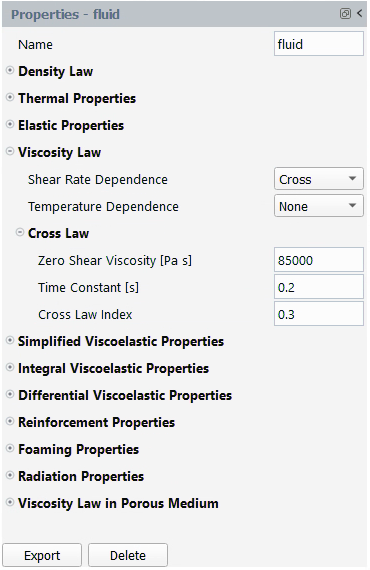Collapse the Cross Law subsection
This screenshot has width=370, height=570.
20,232
